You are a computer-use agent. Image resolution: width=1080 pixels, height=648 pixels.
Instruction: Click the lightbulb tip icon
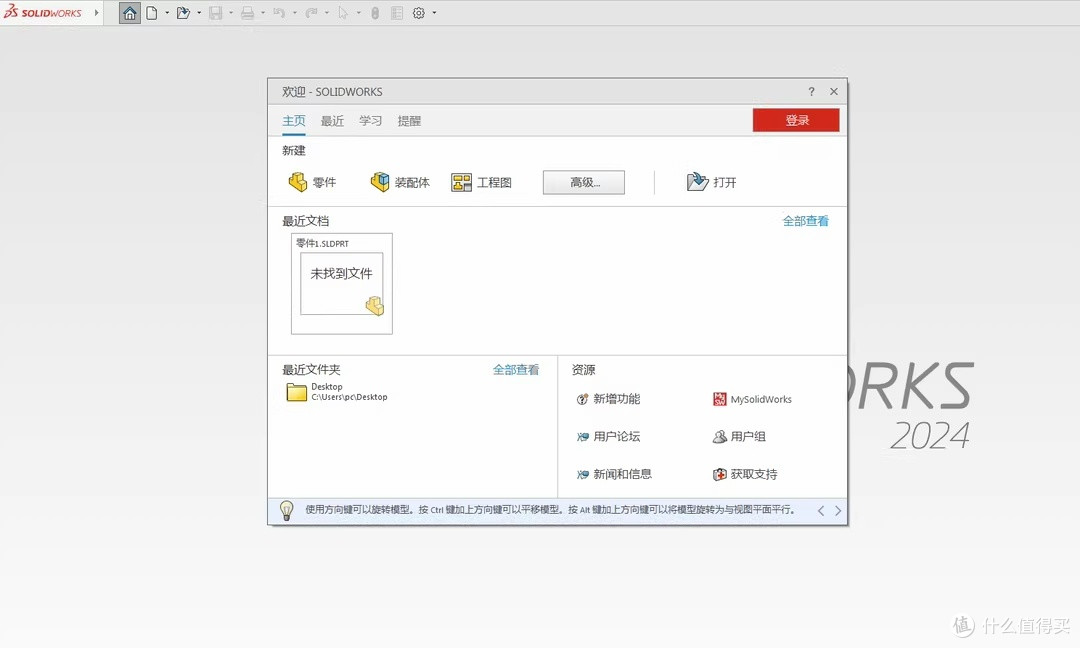[x=287, y=510]
